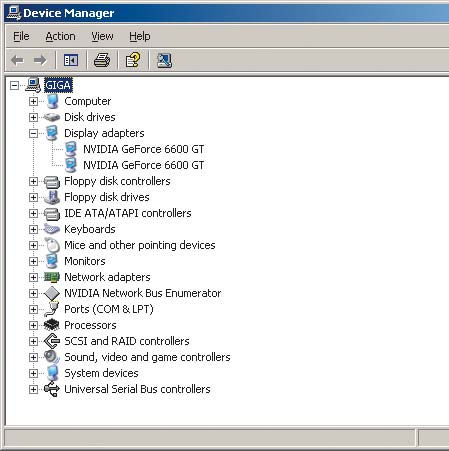Click the IDE ATA/ATAPI controllers icon

tap(52, 214)
